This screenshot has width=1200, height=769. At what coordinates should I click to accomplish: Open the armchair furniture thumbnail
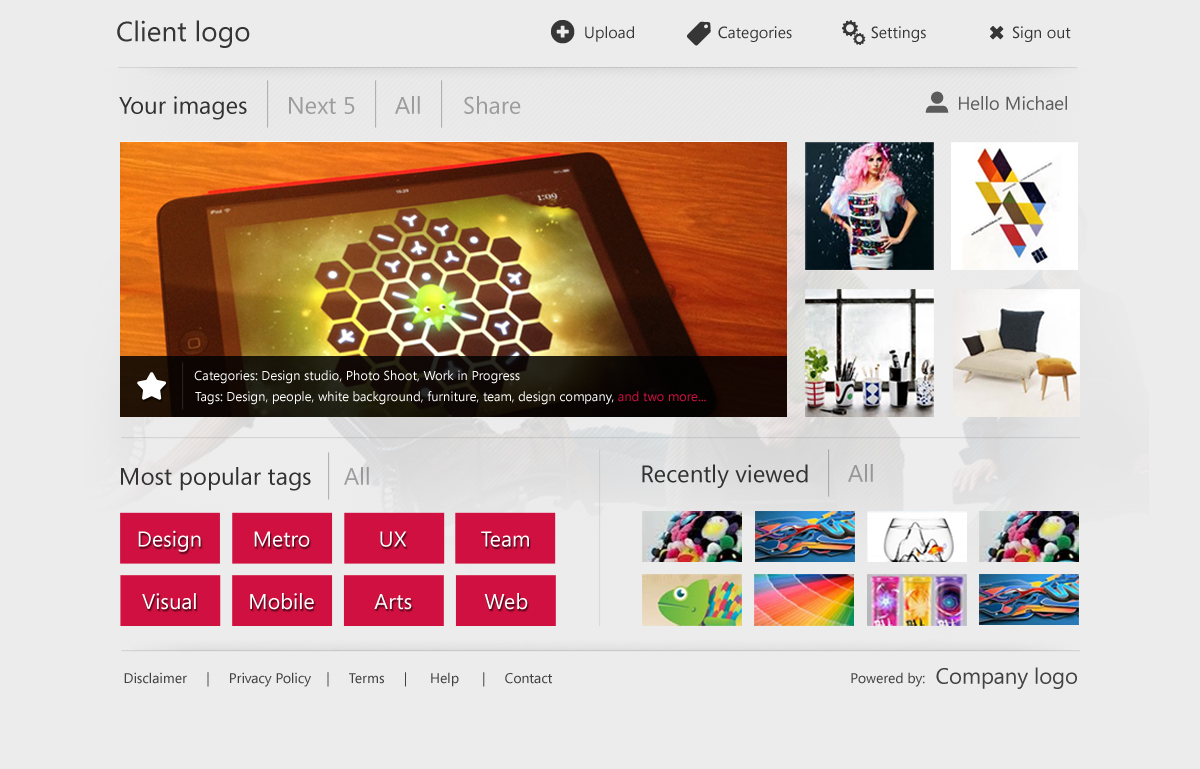click(x=1016, y=353)
